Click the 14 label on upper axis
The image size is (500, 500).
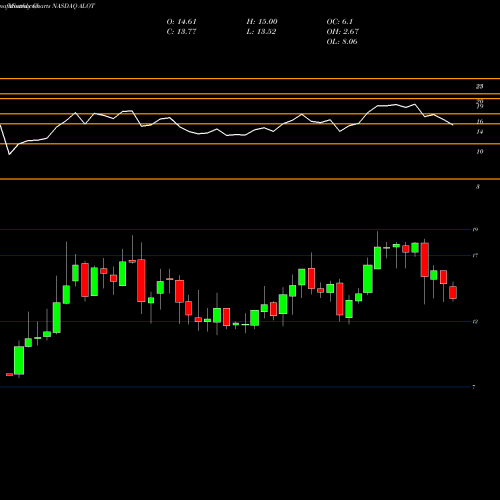479,132
